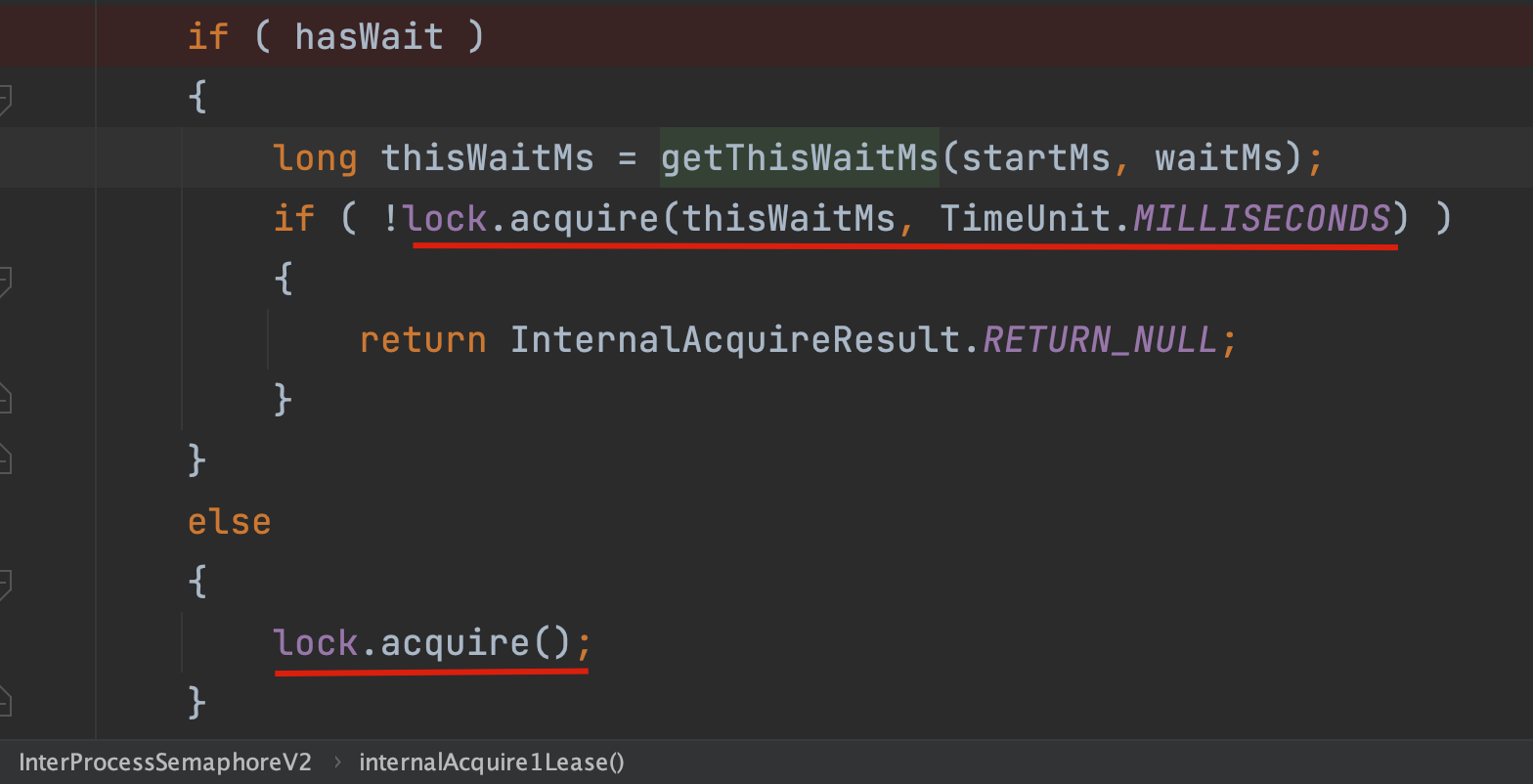Click fold-end marker at brace just above else
1533x784 pixels.
click(4, 458)
